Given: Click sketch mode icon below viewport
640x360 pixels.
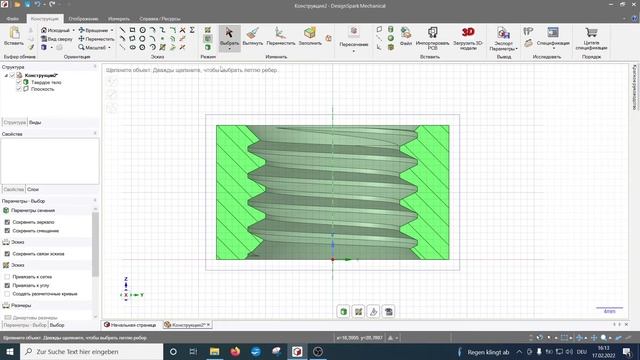Looking at the screenshot, I should (x=358, y=312).
